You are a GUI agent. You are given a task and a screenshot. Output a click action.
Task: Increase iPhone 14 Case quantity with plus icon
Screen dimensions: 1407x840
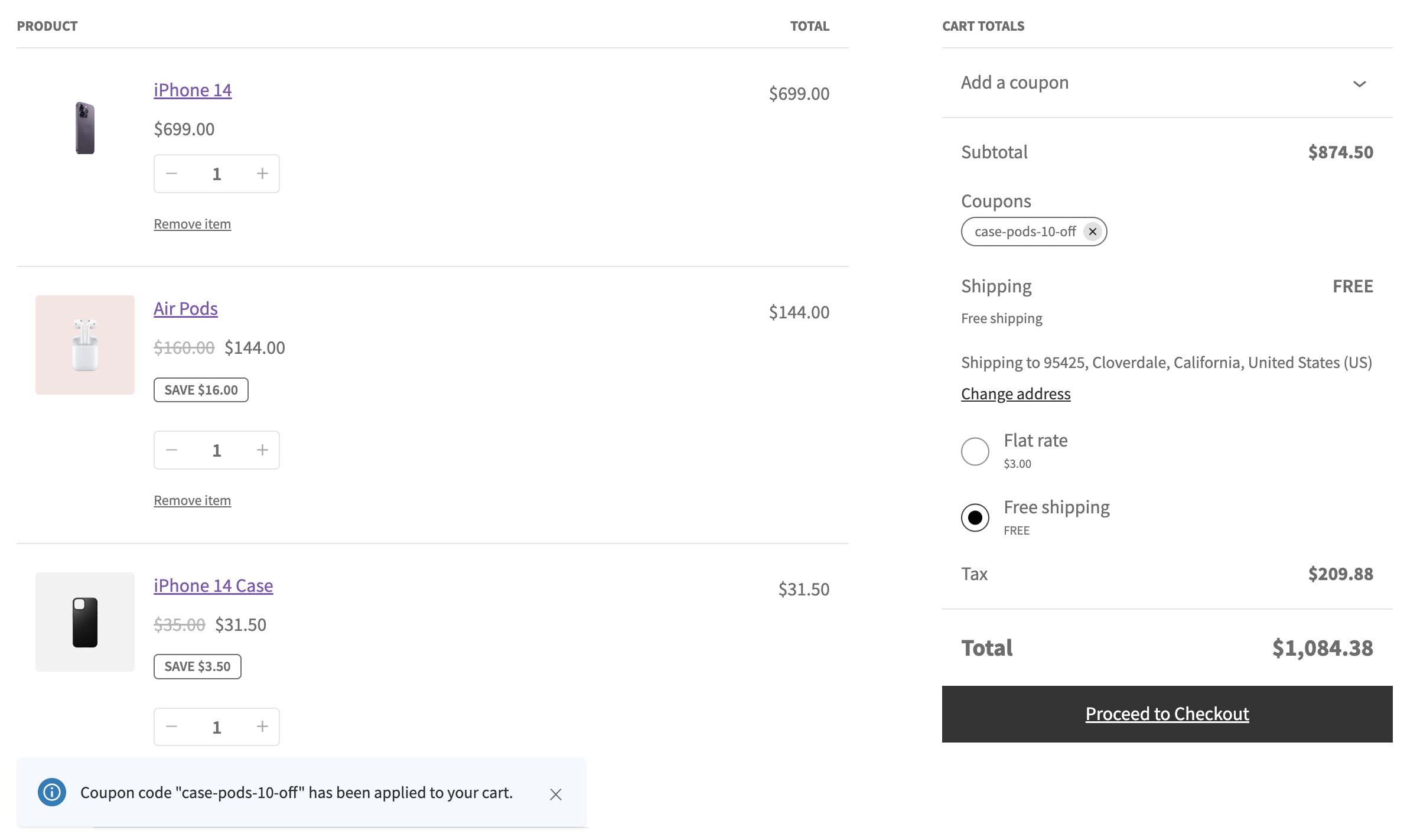pyautogui.click(x=262, y=727)
